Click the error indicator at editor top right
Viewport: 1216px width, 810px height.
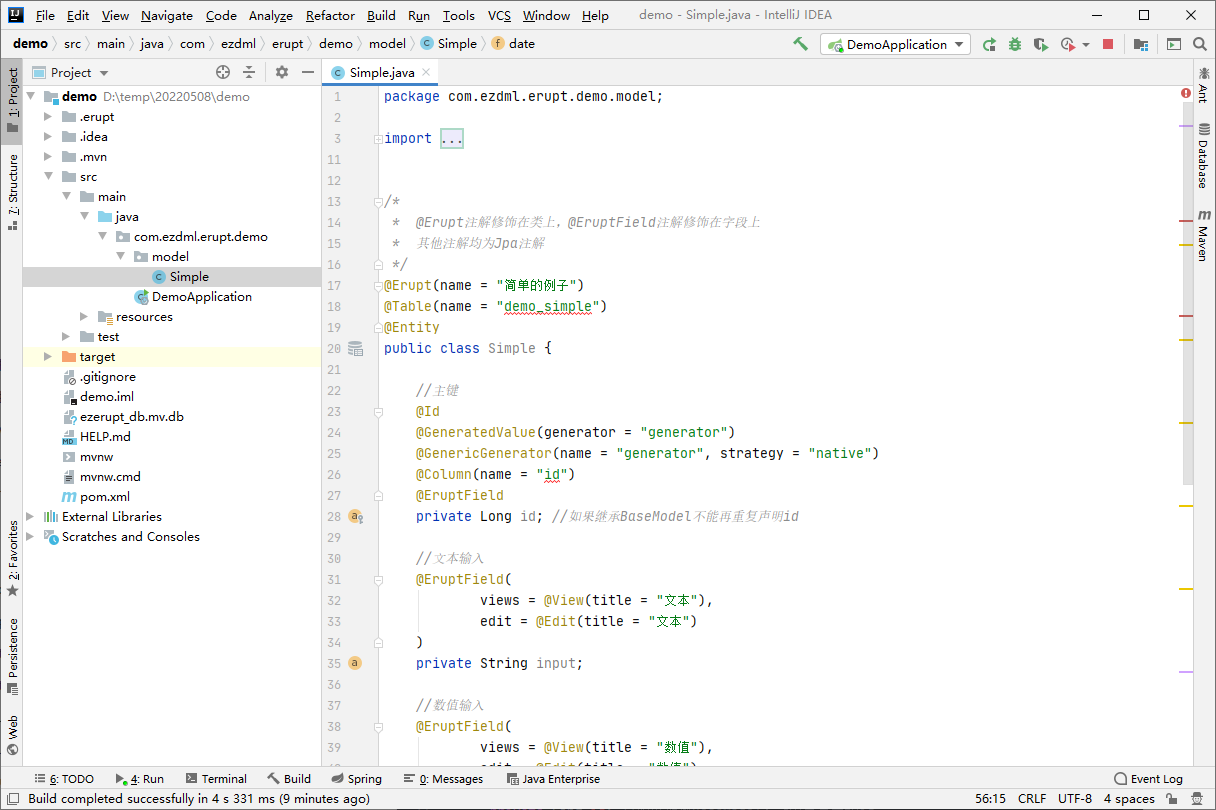tap(1185, 93)
